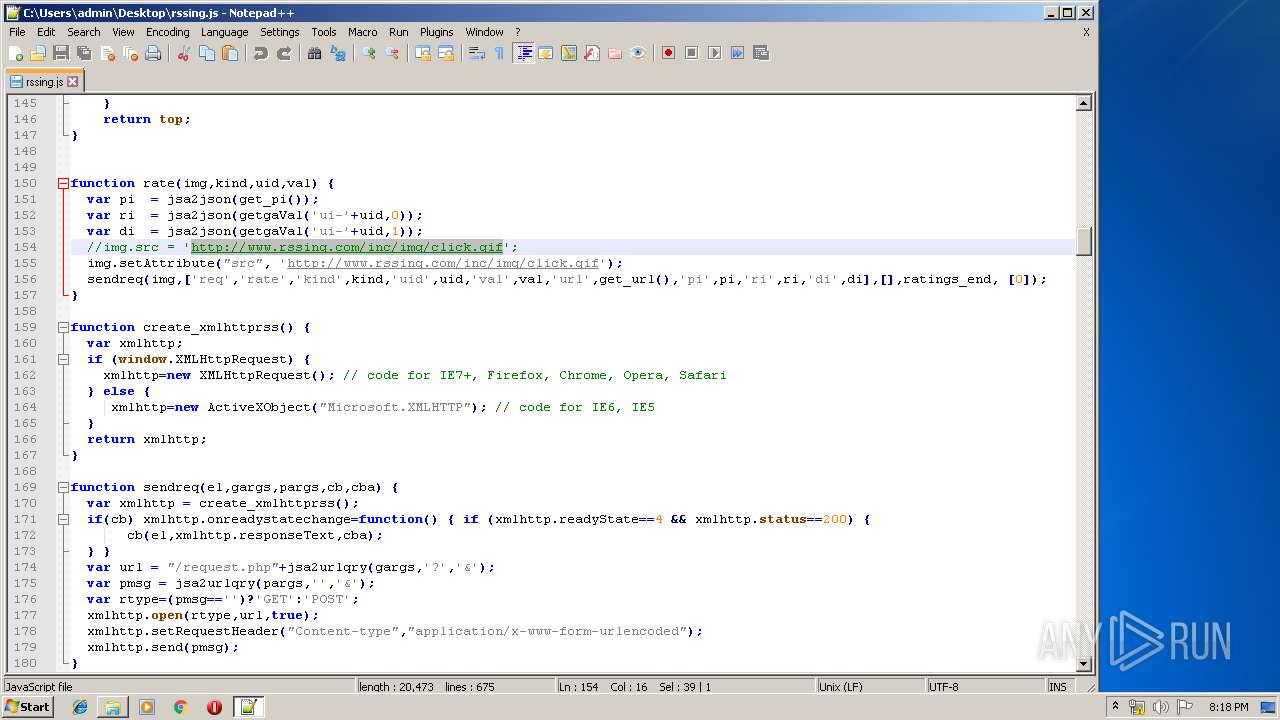This screenshot has height=720, width=1280.
Task: Click the highlighted URL on line 154
Action: 347,247
